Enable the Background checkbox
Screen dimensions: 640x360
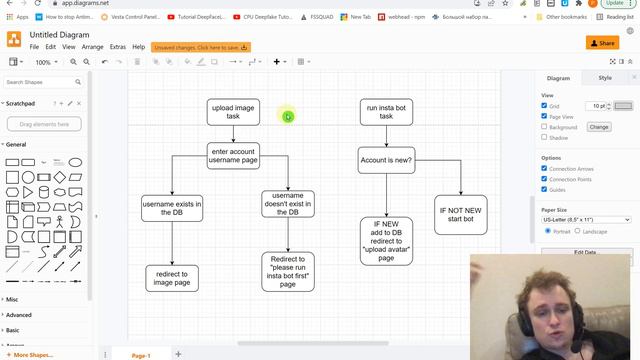pos(544,127)
